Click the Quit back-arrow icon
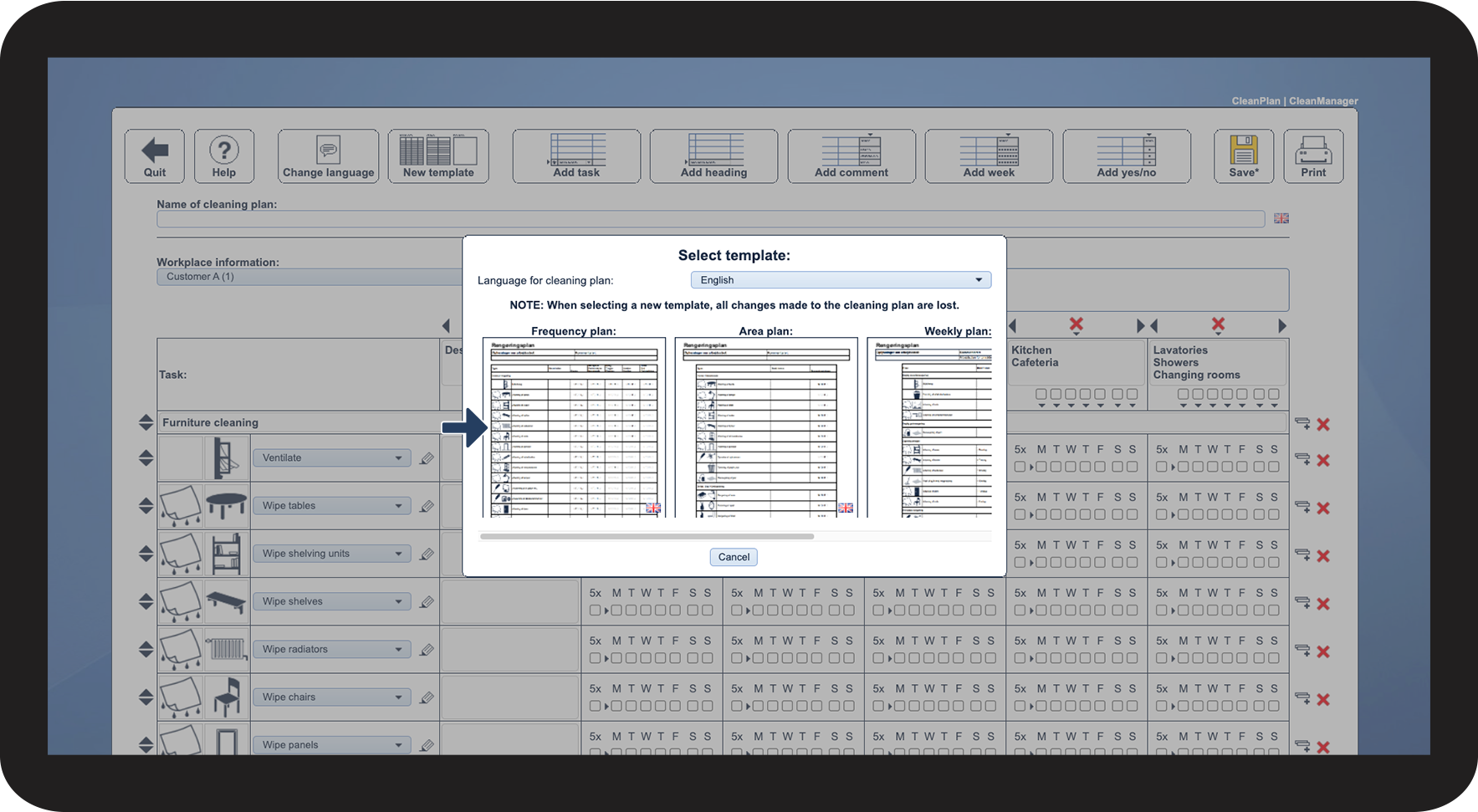The height and width of the screenshot is (812, 1478). click(155, 151)
